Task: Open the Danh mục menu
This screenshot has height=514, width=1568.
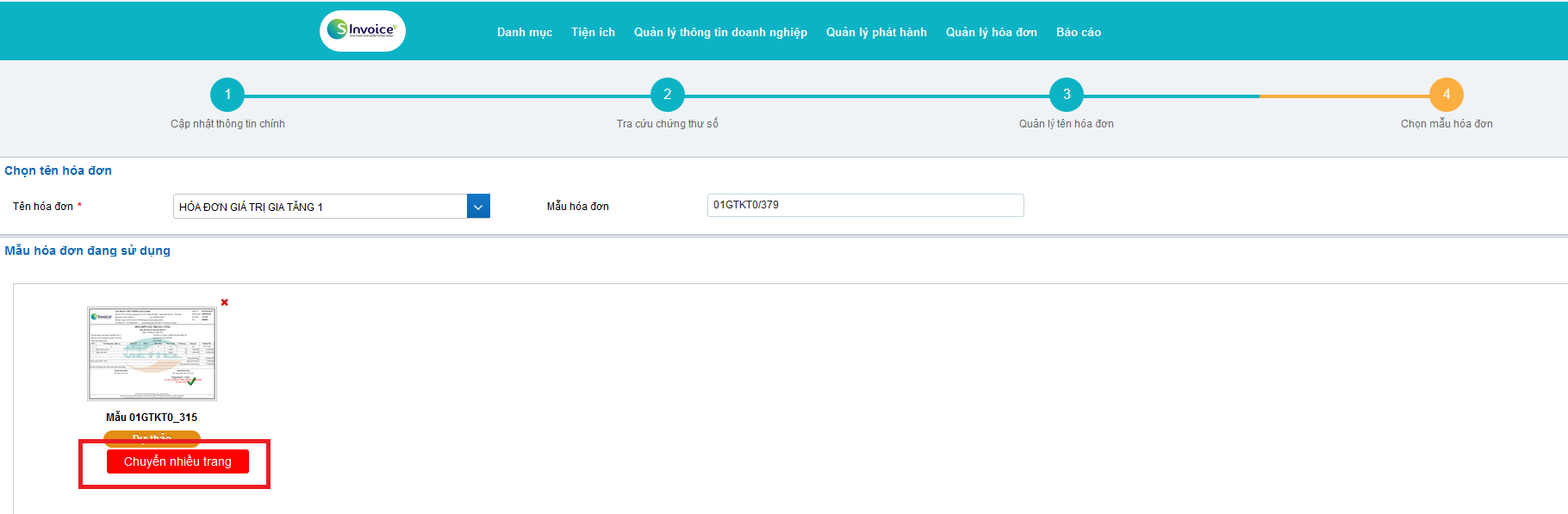Action: (524, 33)
